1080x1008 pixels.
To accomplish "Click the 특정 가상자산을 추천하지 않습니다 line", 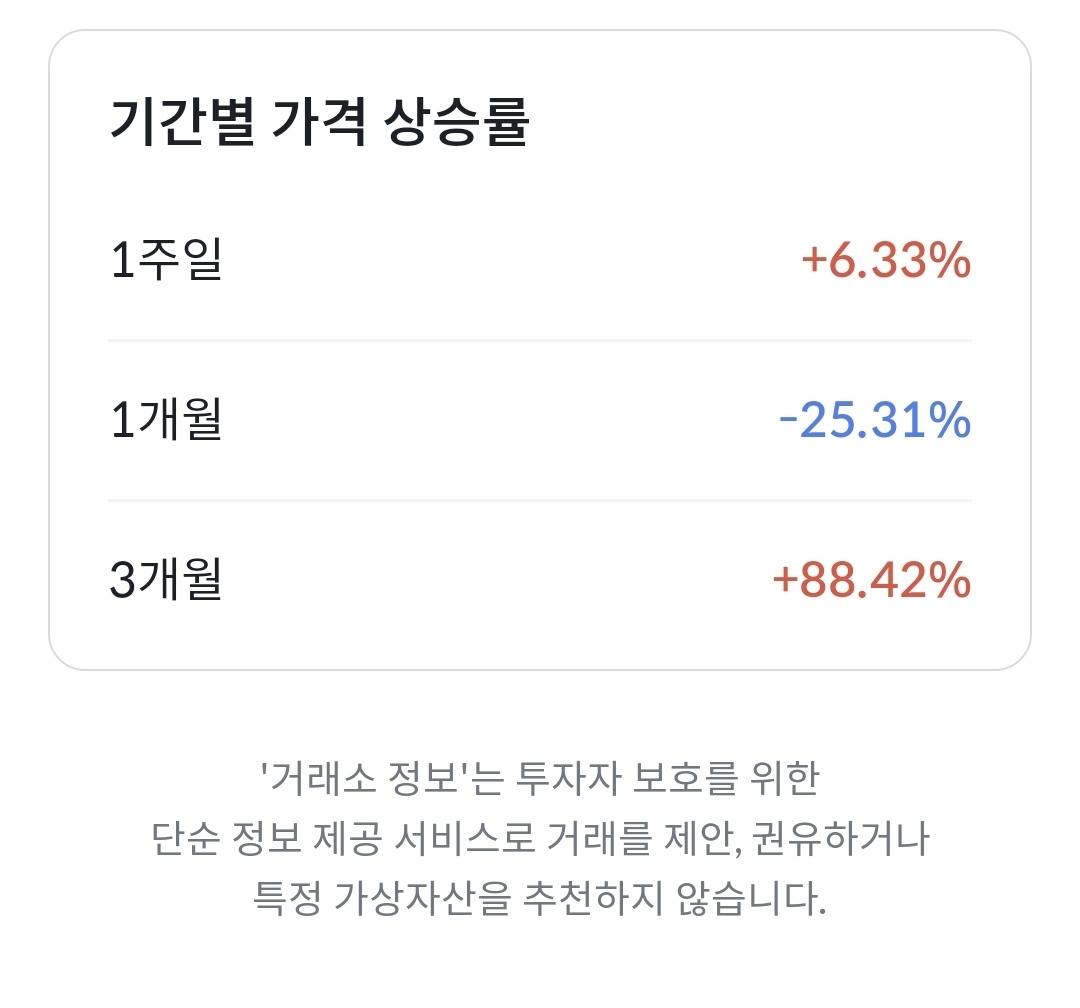I will tap(540, 898).
